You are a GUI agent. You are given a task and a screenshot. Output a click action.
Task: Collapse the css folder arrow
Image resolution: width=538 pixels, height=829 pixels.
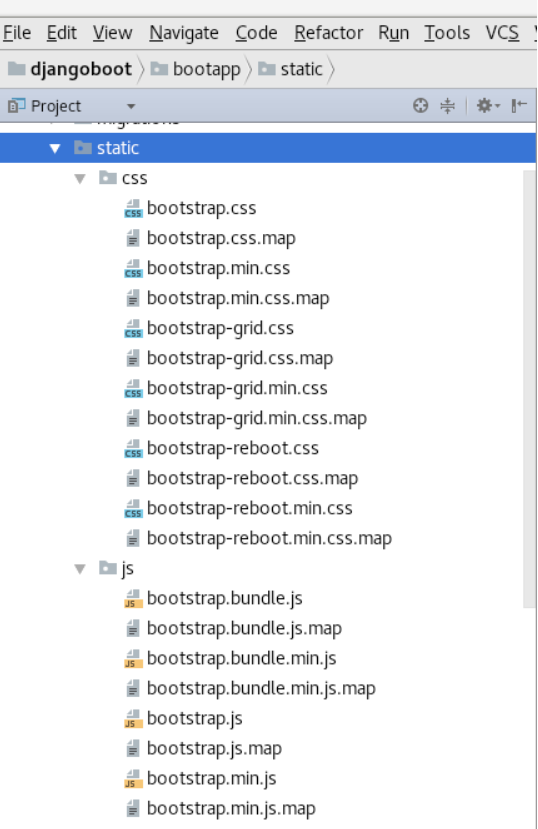tap(80, 179)
